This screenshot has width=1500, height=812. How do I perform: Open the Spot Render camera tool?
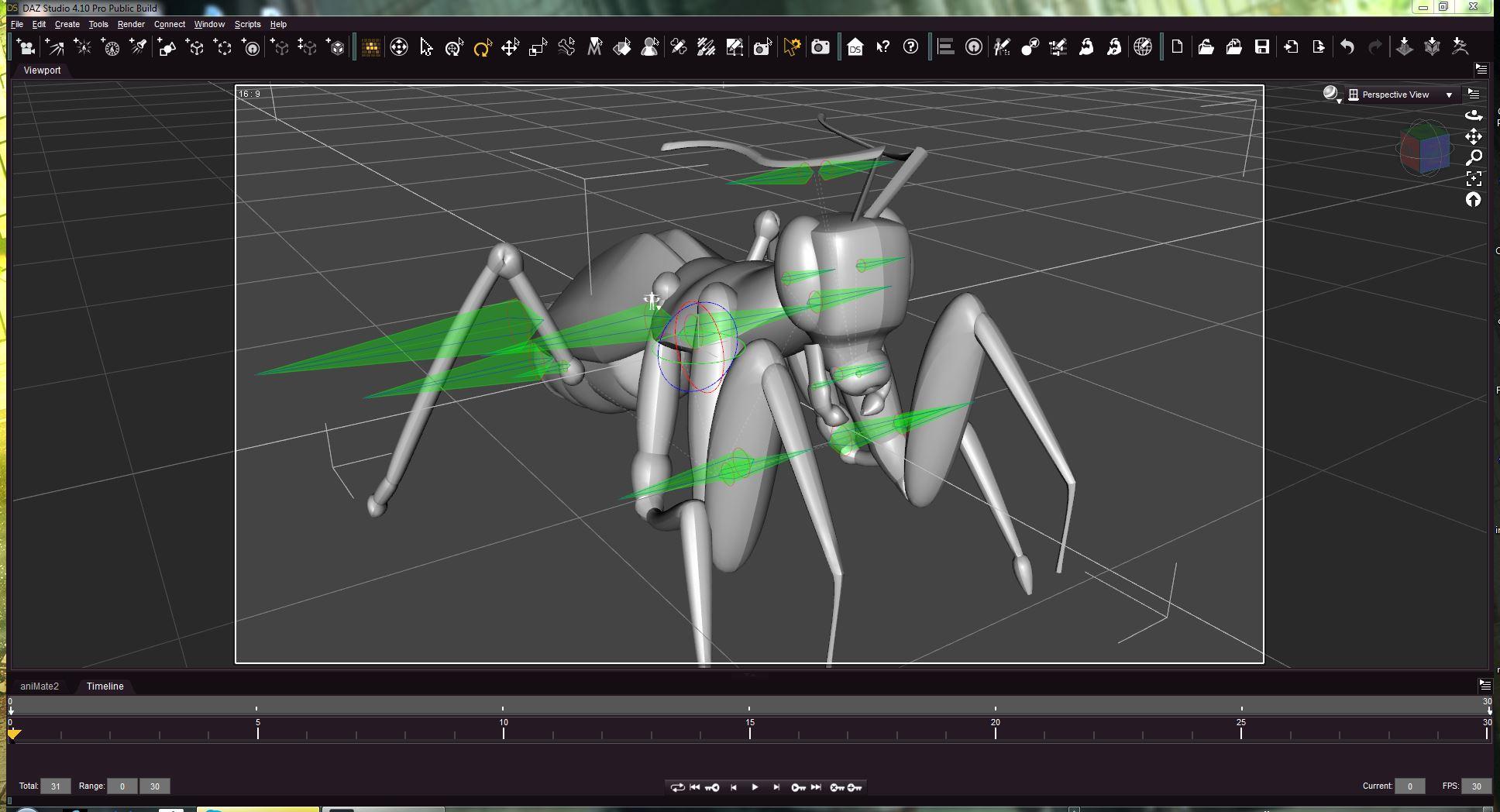pyautogui.click(x=763, y=47)
